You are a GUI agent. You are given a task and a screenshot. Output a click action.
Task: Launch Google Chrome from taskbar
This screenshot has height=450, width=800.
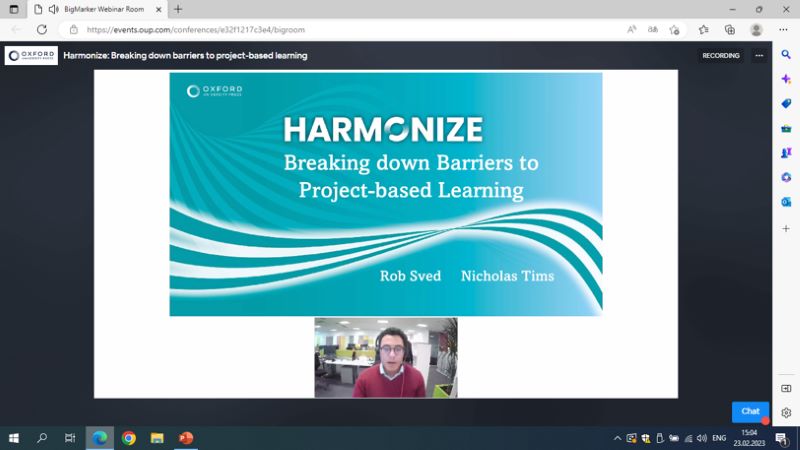[x=129, y=438]
